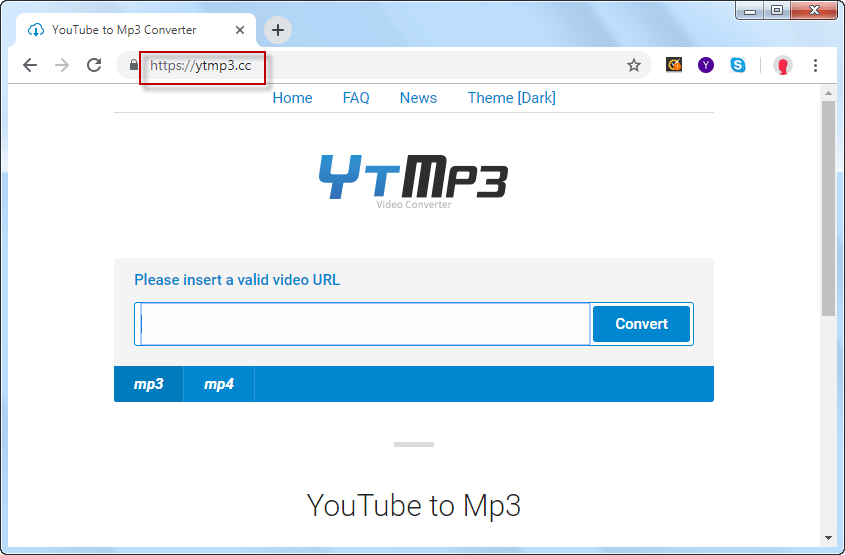Open the Skype extension icon

coord(738,65)
